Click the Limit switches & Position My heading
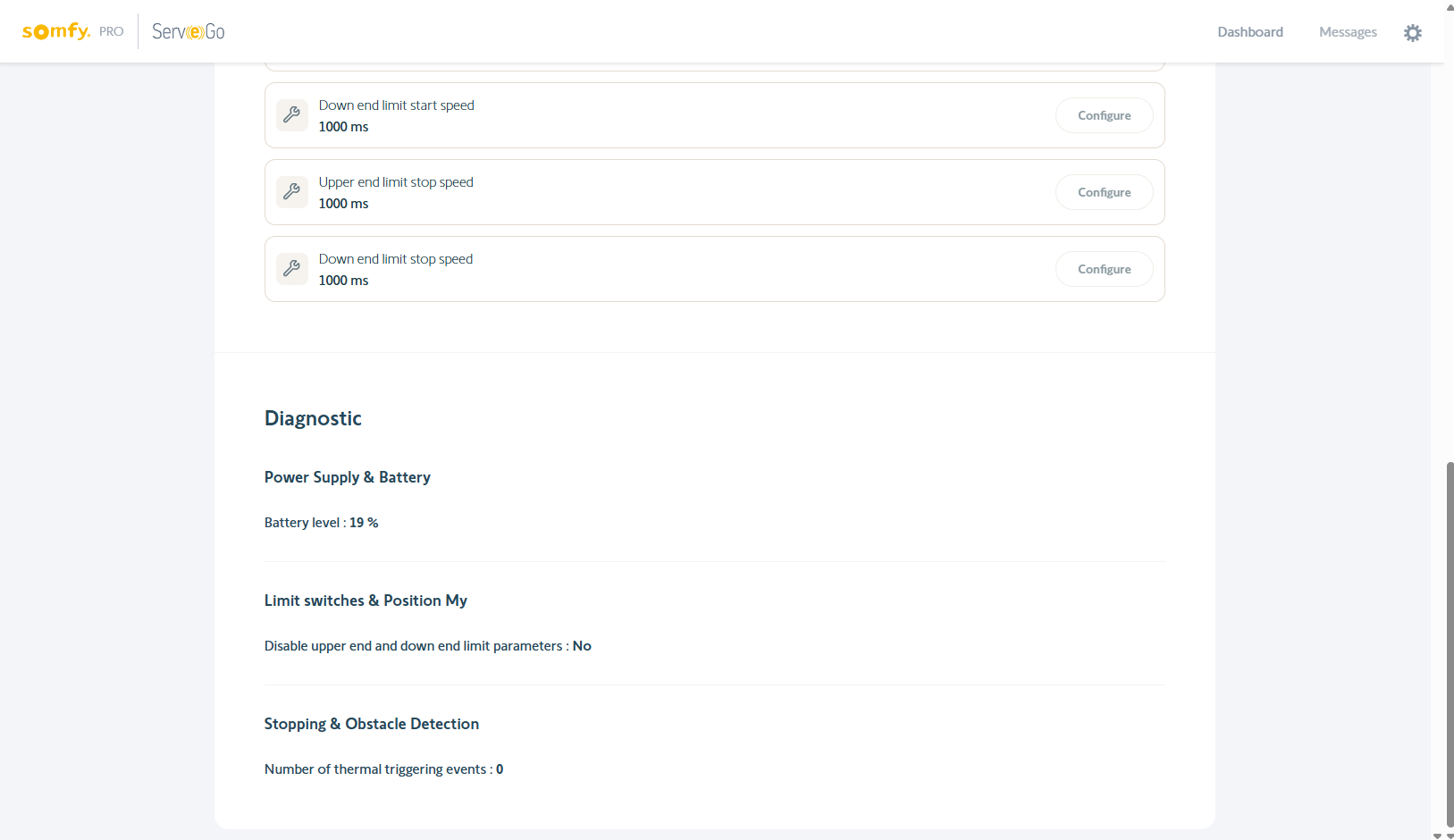The width and height of the screenshot is (1454, 840). click(x=366, y=601)
